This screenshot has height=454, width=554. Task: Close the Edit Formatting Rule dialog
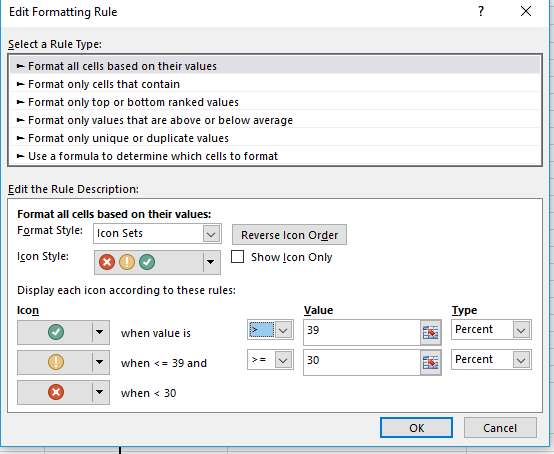(x=526, y=12)
